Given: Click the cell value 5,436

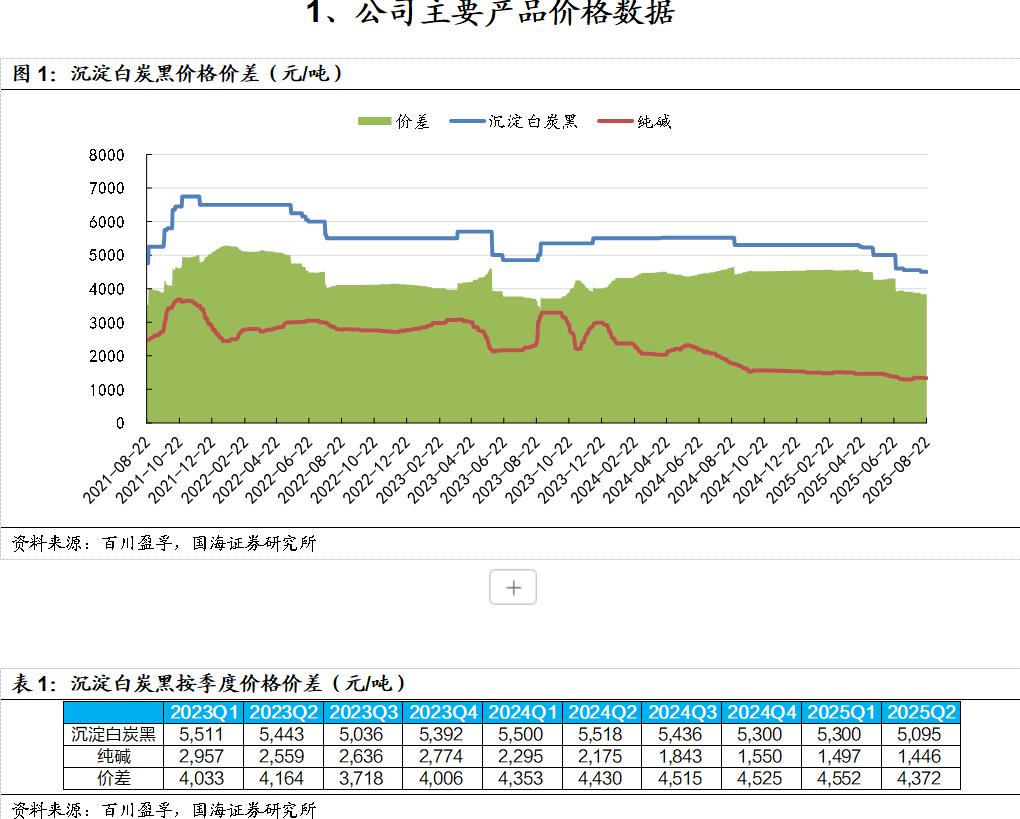Looking at the screenshot, I should (680, 734).
